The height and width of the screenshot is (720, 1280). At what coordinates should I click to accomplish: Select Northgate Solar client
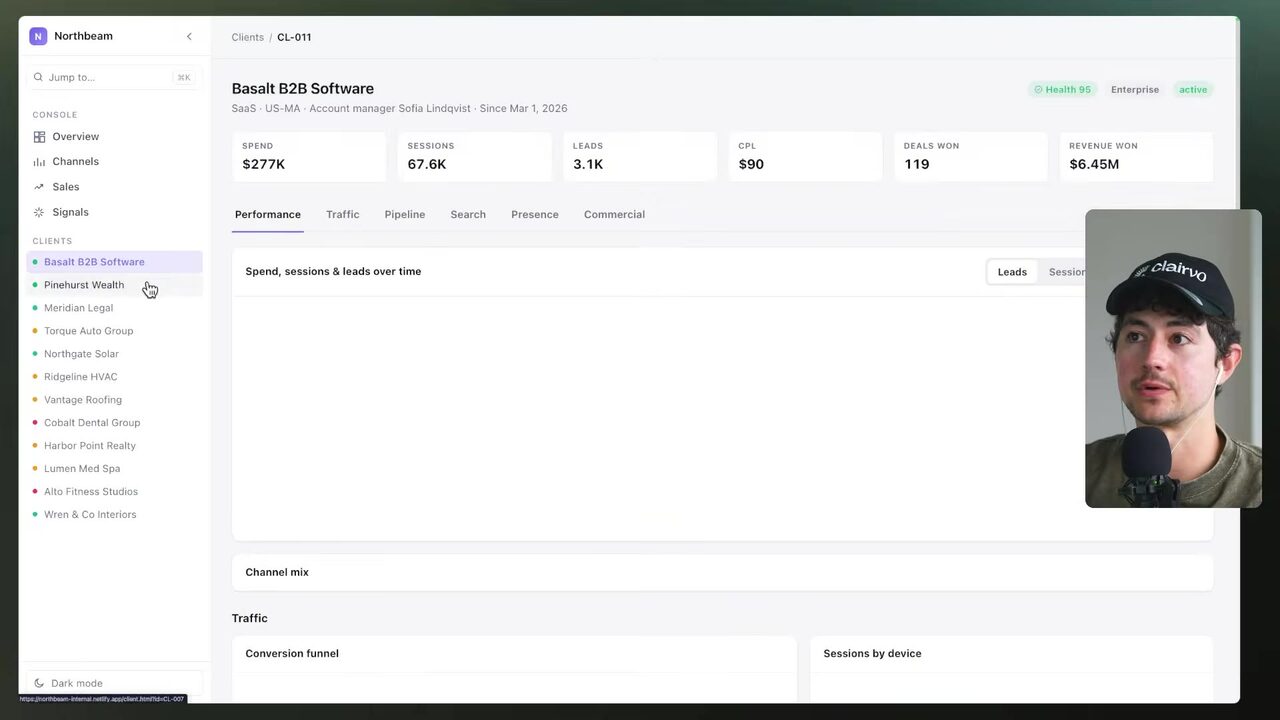click(x=114, y=354)
